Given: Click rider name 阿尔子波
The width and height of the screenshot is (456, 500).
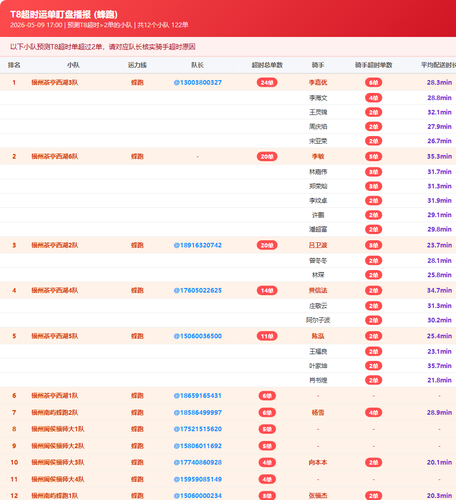Looking at the screenshot, I should pyautogui.click(x=318, y=320).
